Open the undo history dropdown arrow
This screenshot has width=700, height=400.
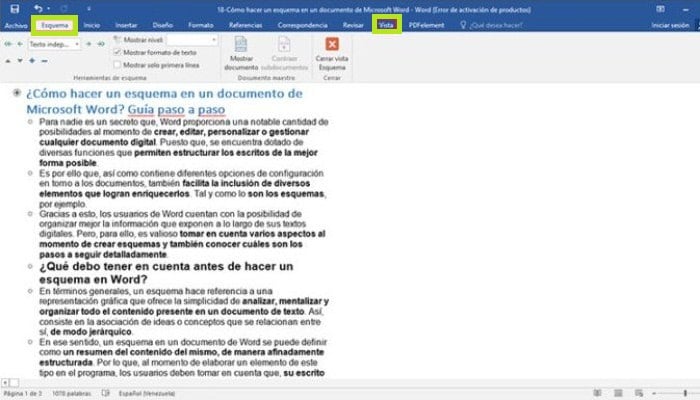[48, 9]
